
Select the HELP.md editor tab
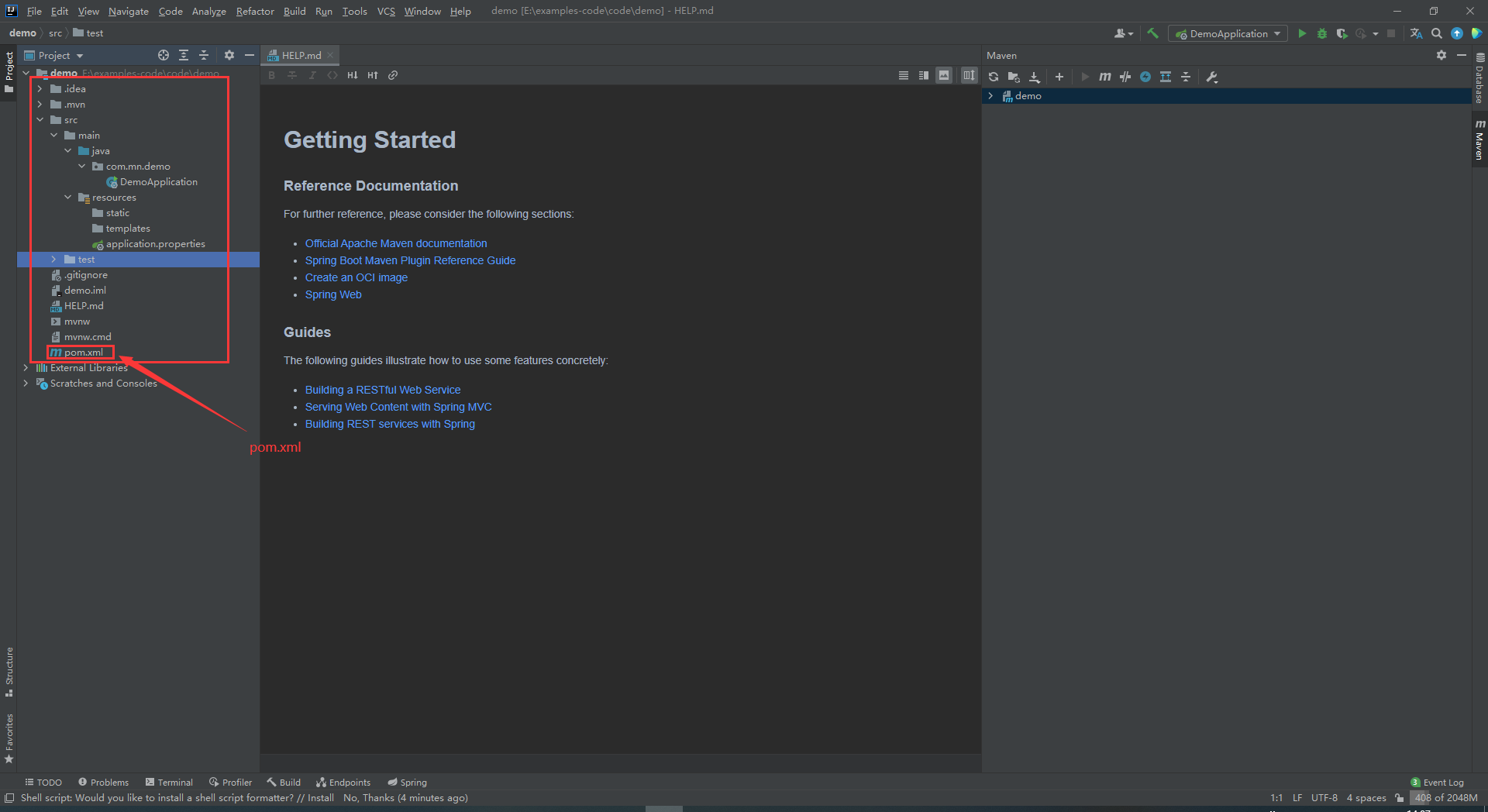(x=301, y=55)
